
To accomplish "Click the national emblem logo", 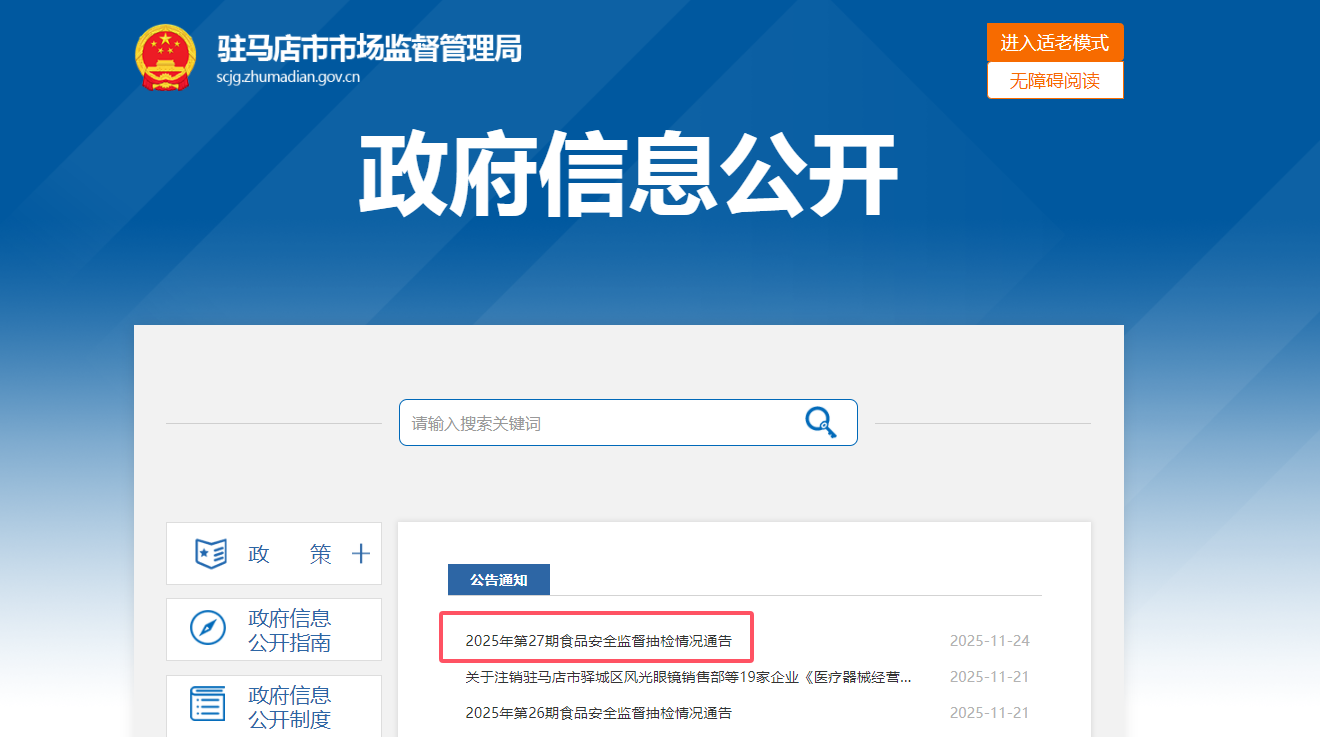I will coord(166,58).
